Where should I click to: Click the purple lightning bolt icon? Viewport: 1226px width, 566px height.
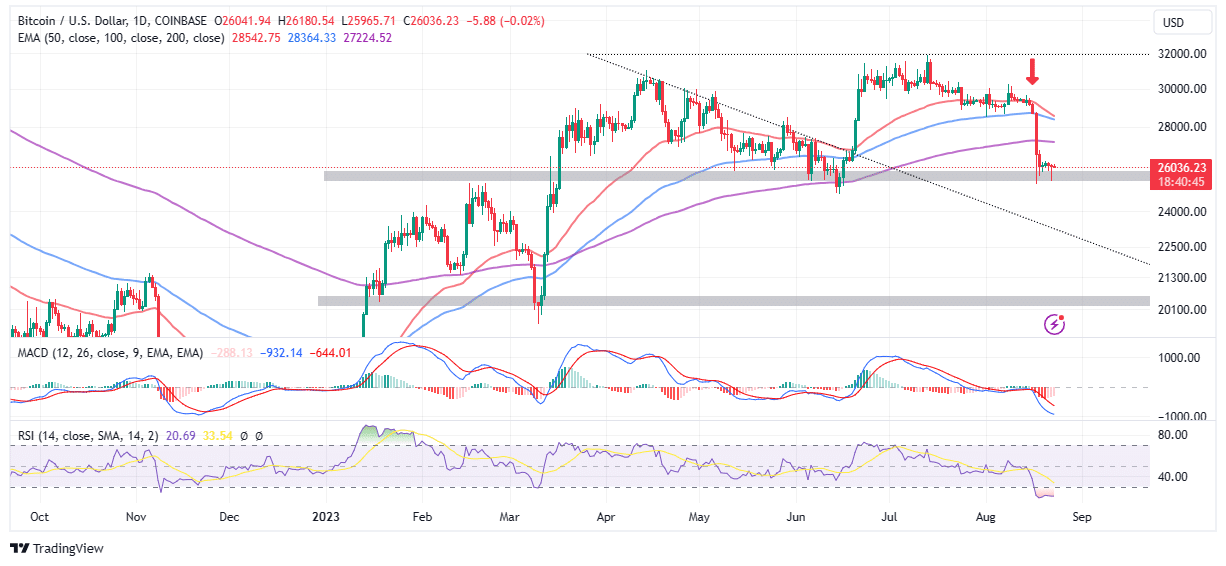pos(1054,323)
